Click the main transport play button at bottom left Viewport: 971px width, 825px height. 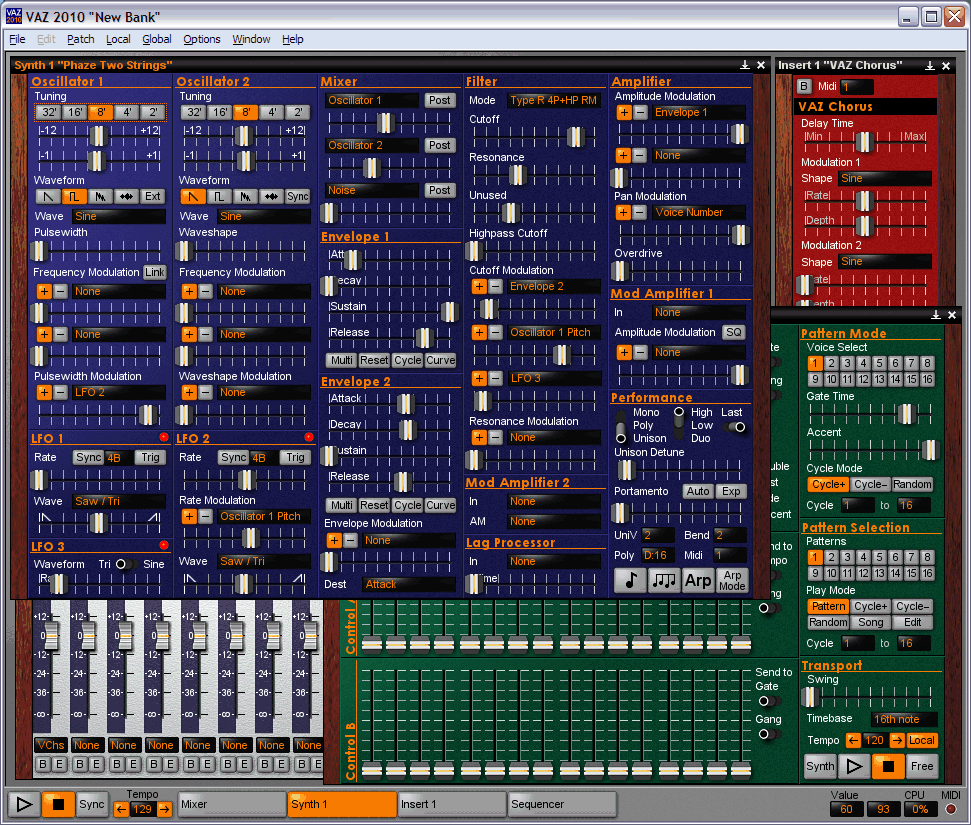pyautogui.click(x=24, y=805)
